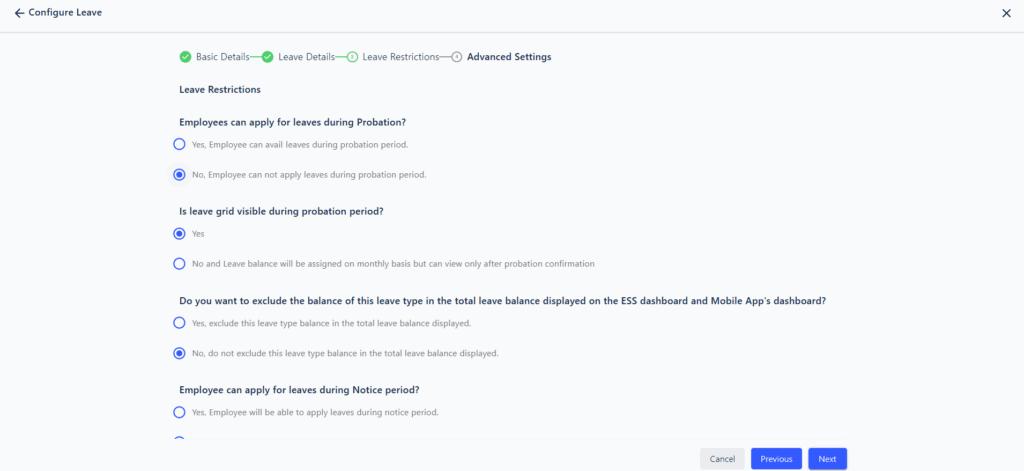This screenshot has width=1024, height=471.
Task: Click the Previous button
Action: click(x=776, y=459)
